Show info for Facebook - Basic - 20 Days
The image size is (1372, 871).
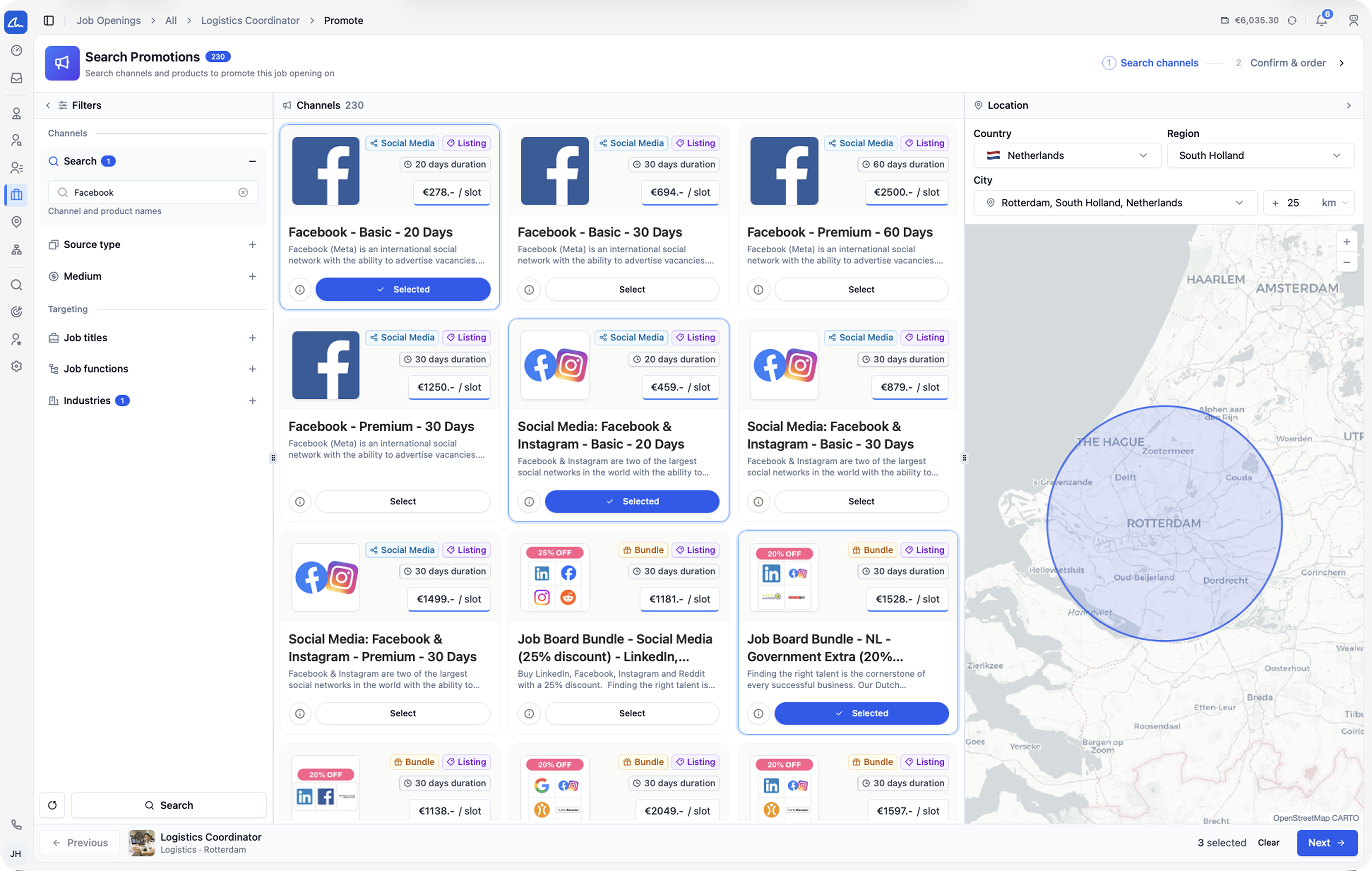click(300, 290)
